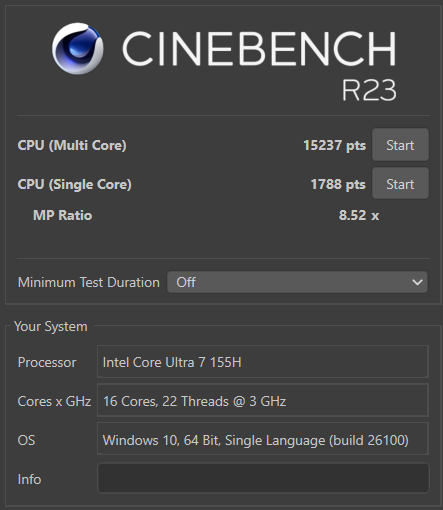Select the CPU (Single Core) label
The image size is (443, 510).
click(x=75, y=184)
